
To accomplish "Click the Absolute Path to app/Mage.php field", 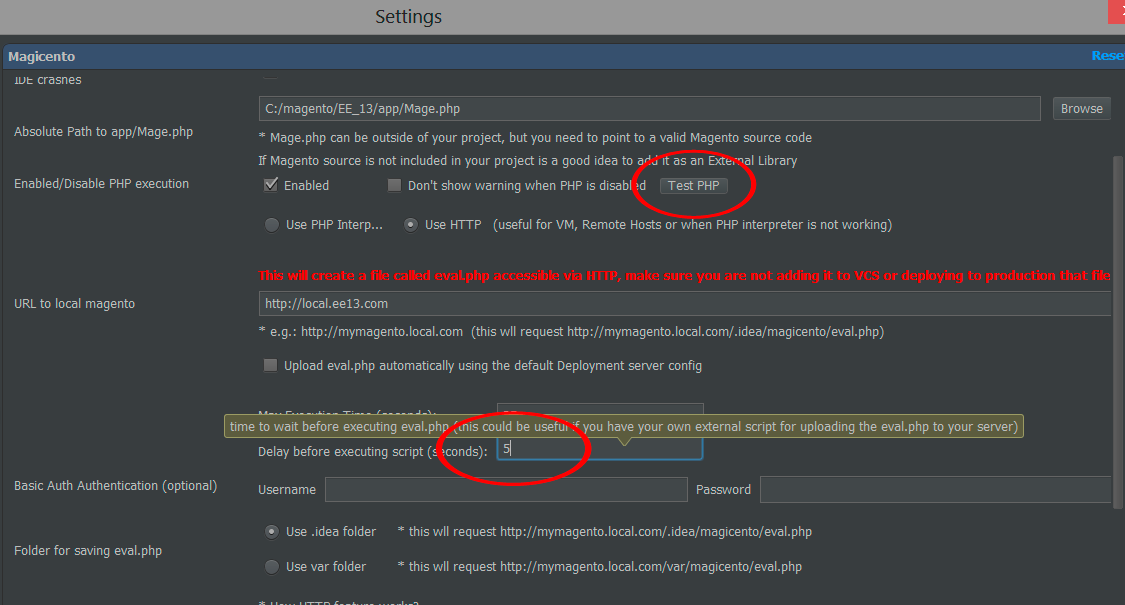I will pyautogui.click(x=649, y=108).
